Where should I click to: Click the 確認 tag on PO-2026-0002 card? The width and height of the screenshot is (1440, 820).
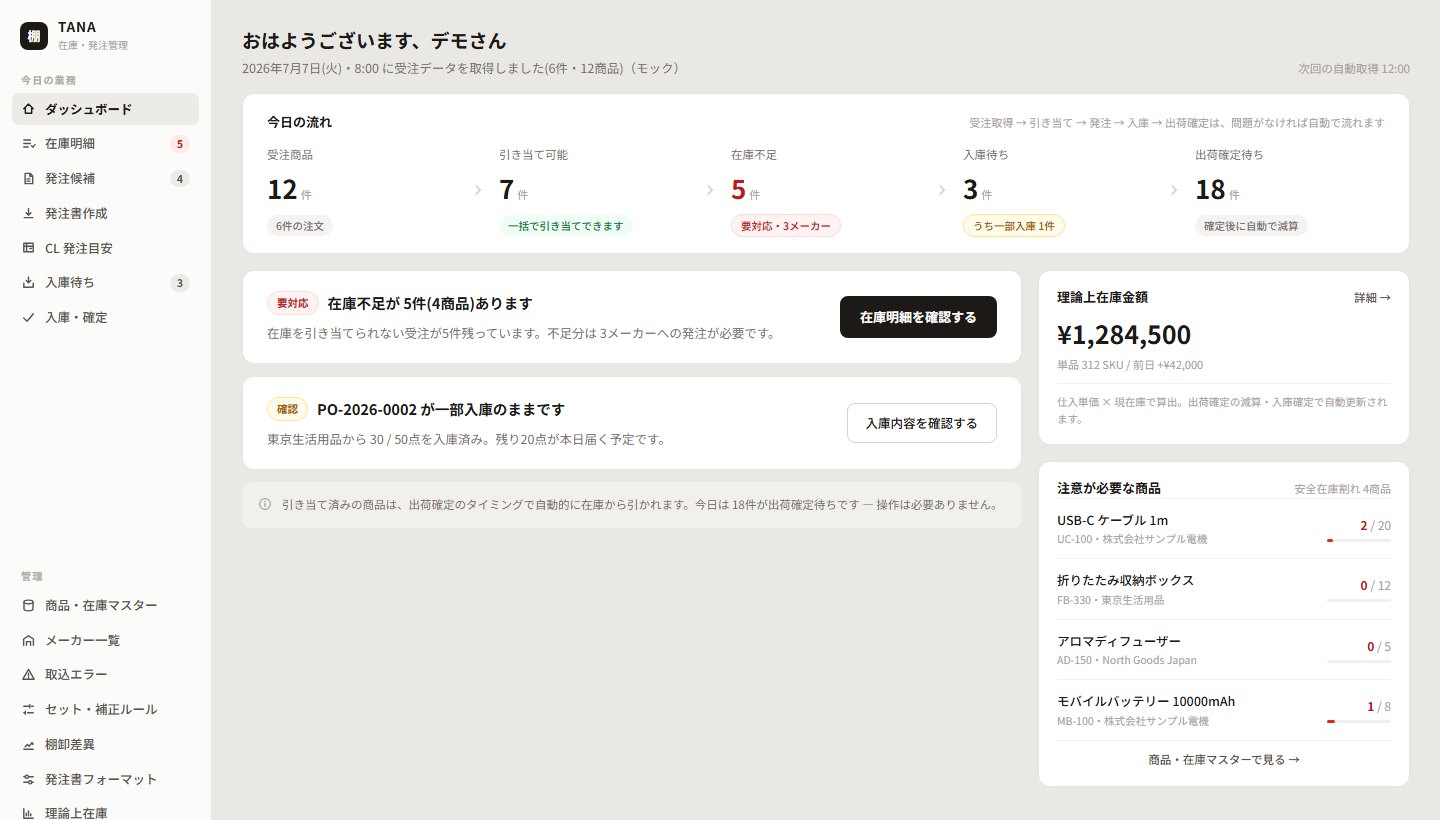(x=288, y=409)
